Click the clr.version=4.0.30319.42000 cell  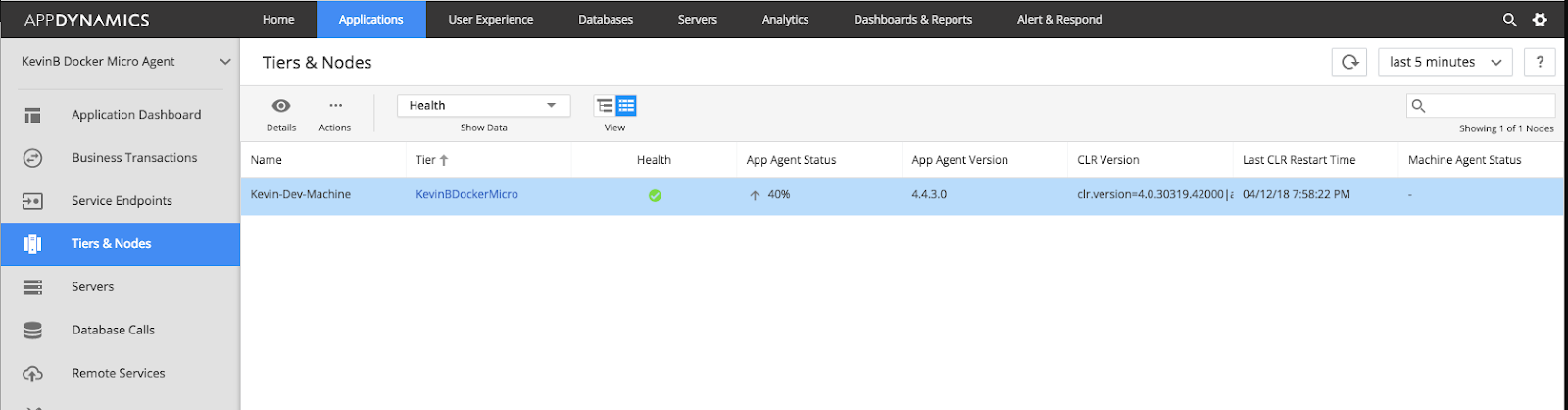[1154, 195]
